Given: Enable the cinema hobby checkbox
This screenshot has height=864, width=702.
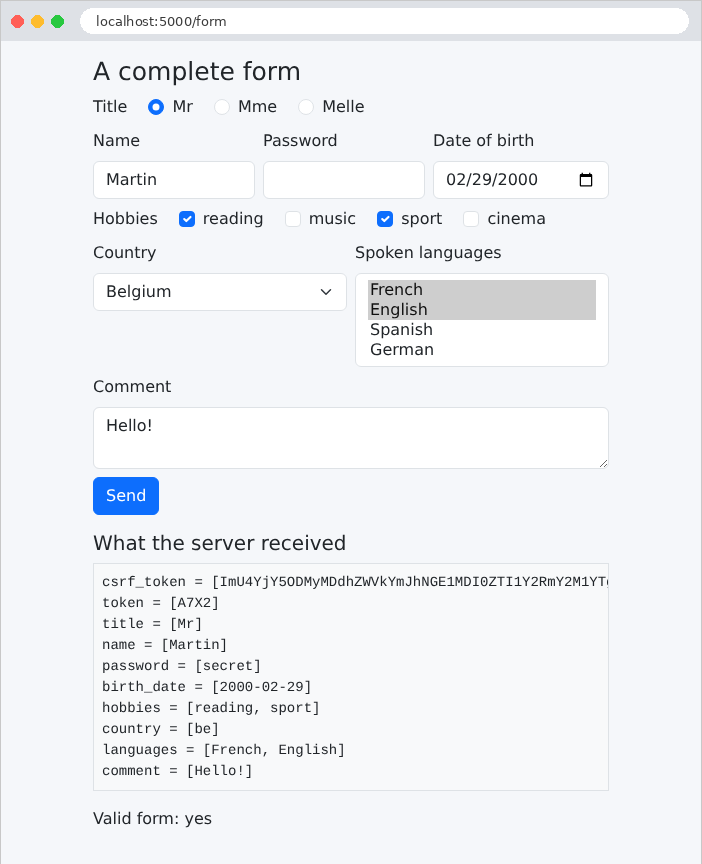Looking at the screenshot, I should [471, 219].
